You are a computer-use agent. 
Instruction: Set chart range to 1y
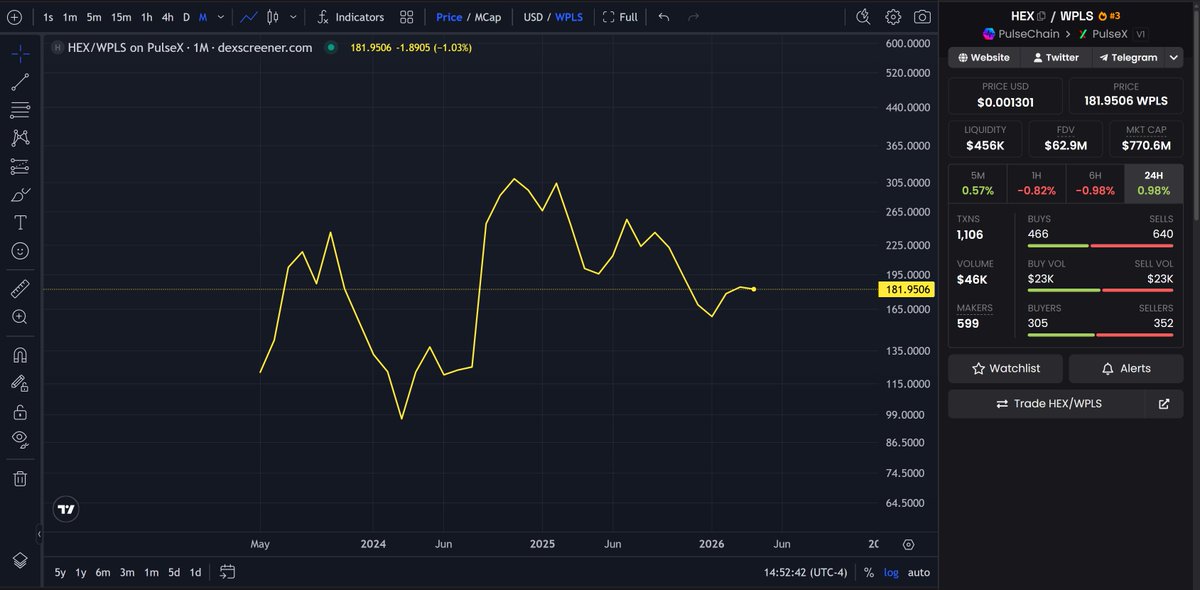(81, 572)
